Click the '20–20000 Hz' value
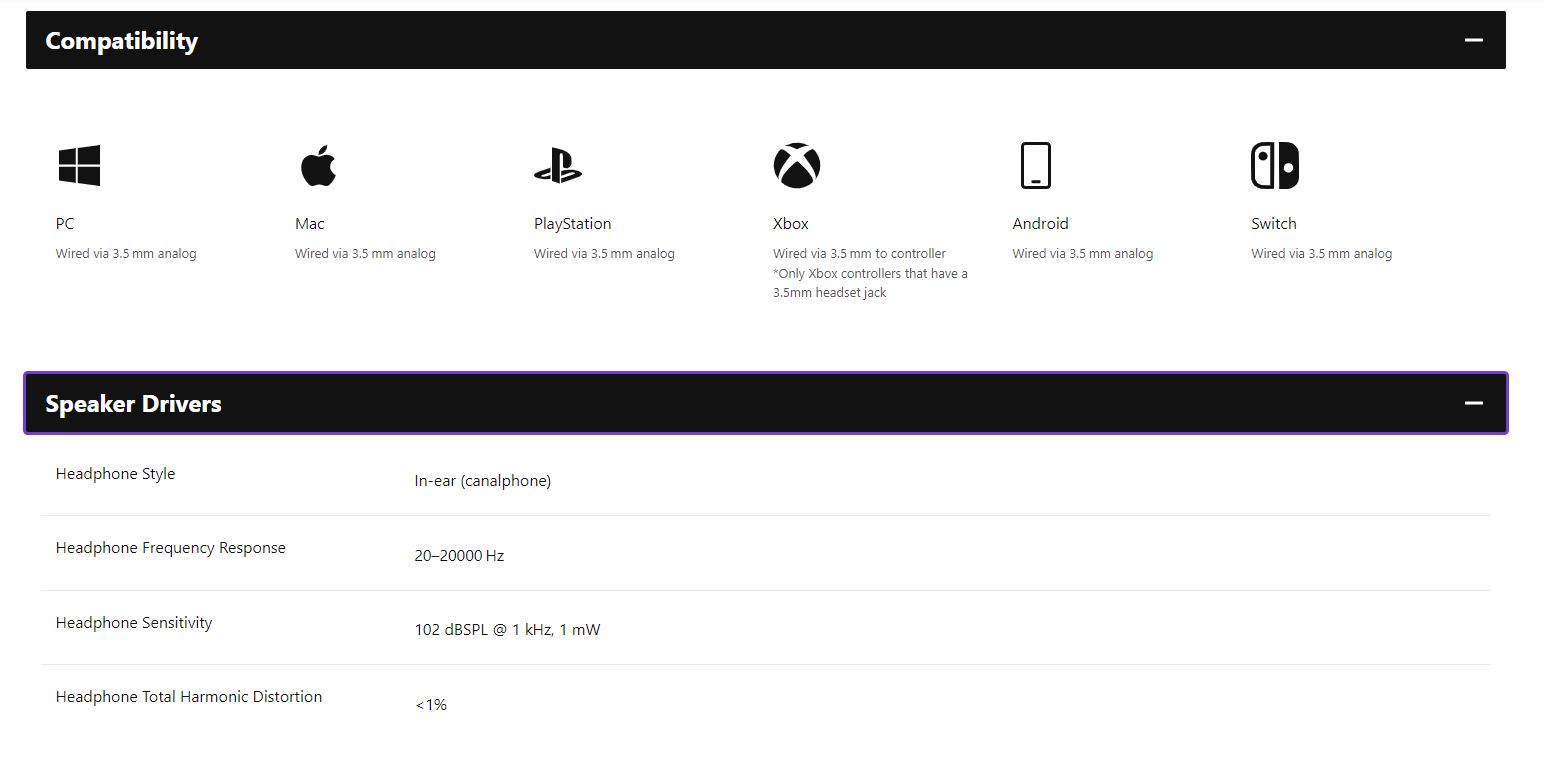The width and height of the screenshot is (1544, 773). (x=459, y=556)
